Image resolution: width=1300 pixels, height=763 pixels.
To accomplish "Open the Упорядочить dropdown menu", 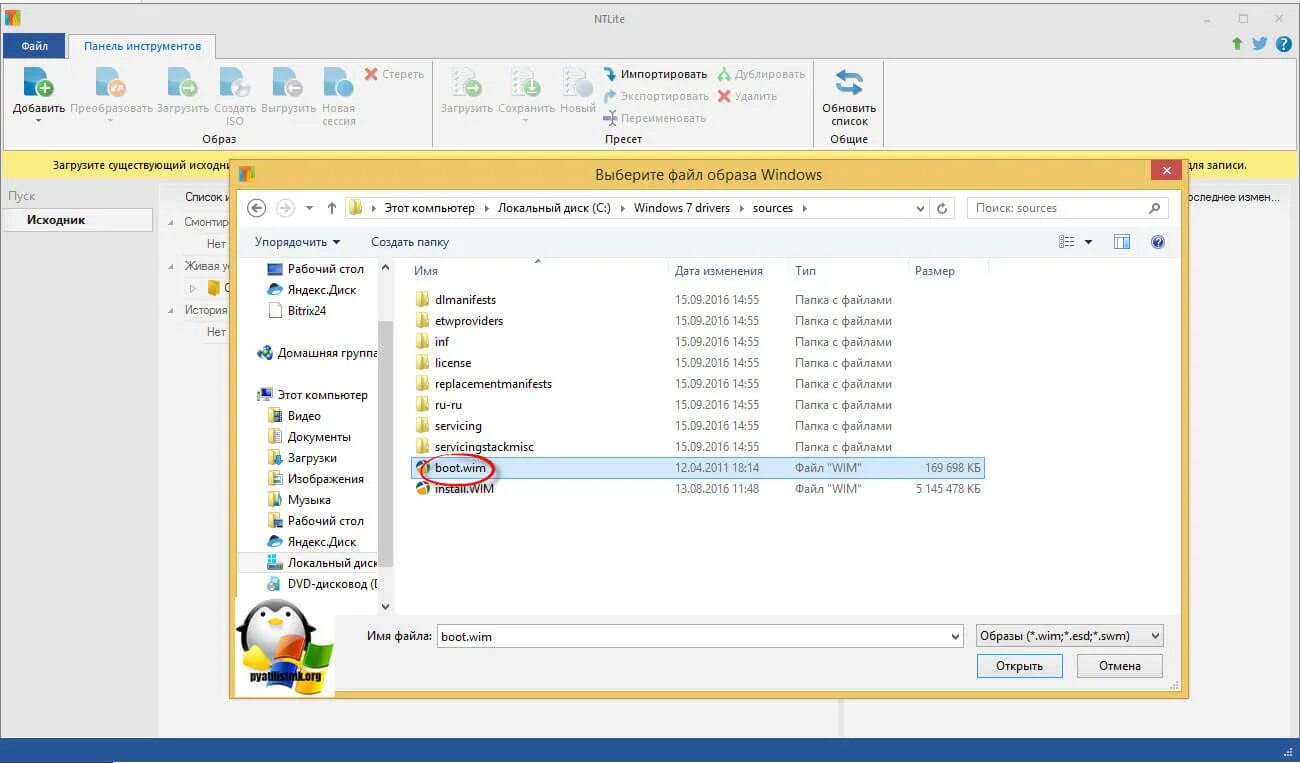I will click(297, 242).
